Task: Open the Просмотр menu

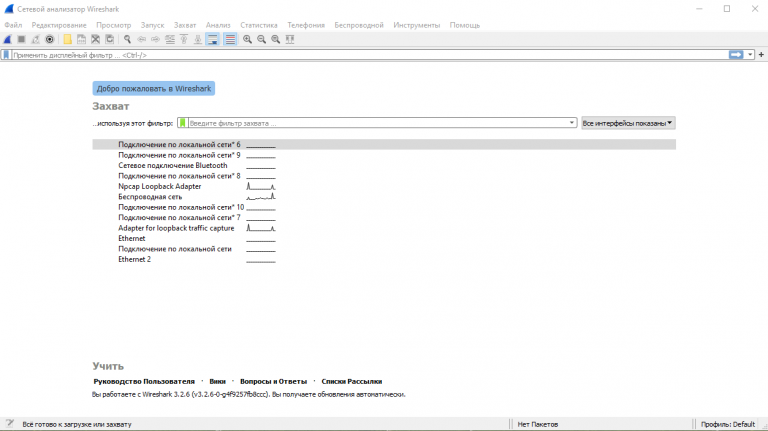Action: [x=114, y=25]
